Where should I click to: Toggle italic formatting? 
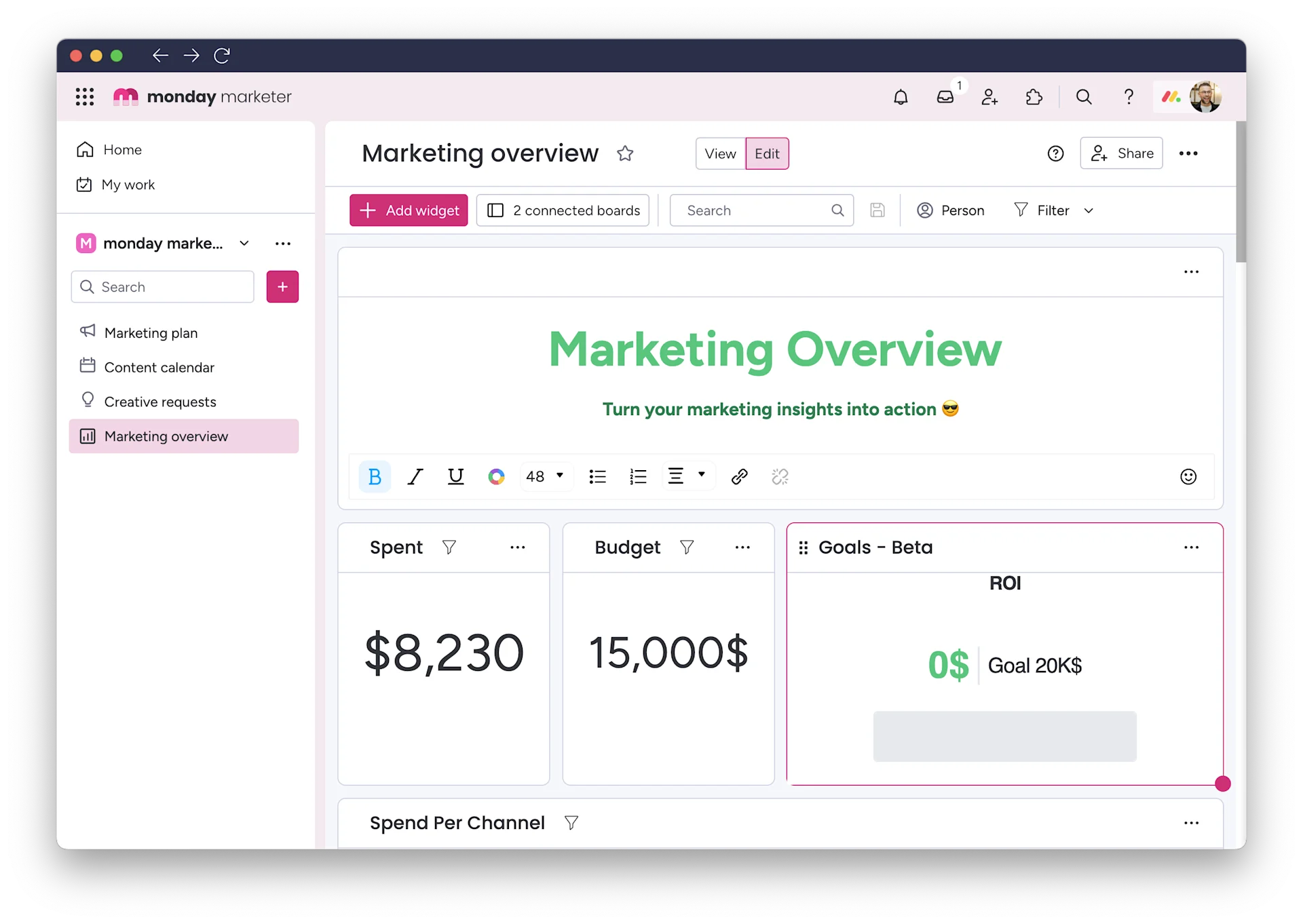(415, 477)
